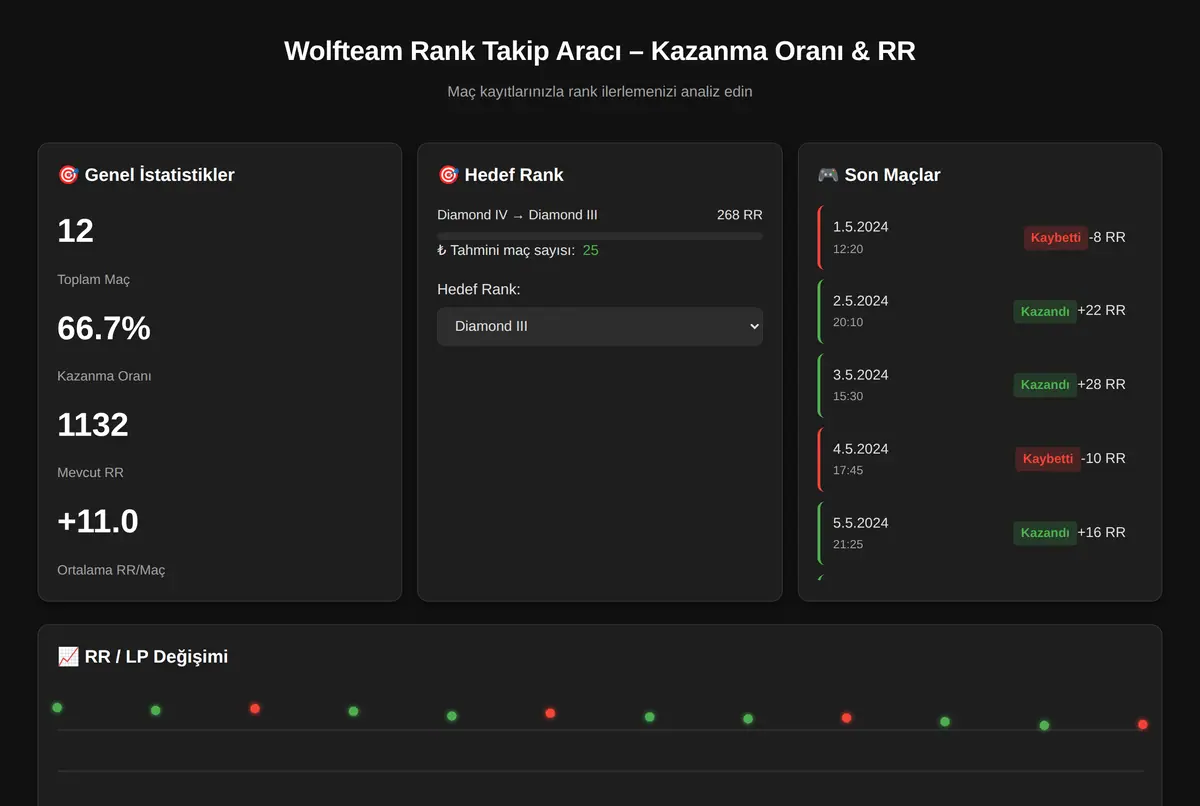This screenshot has height=806, width=1200.
Task: Click the total matches value 12
Action: (75, 231)
